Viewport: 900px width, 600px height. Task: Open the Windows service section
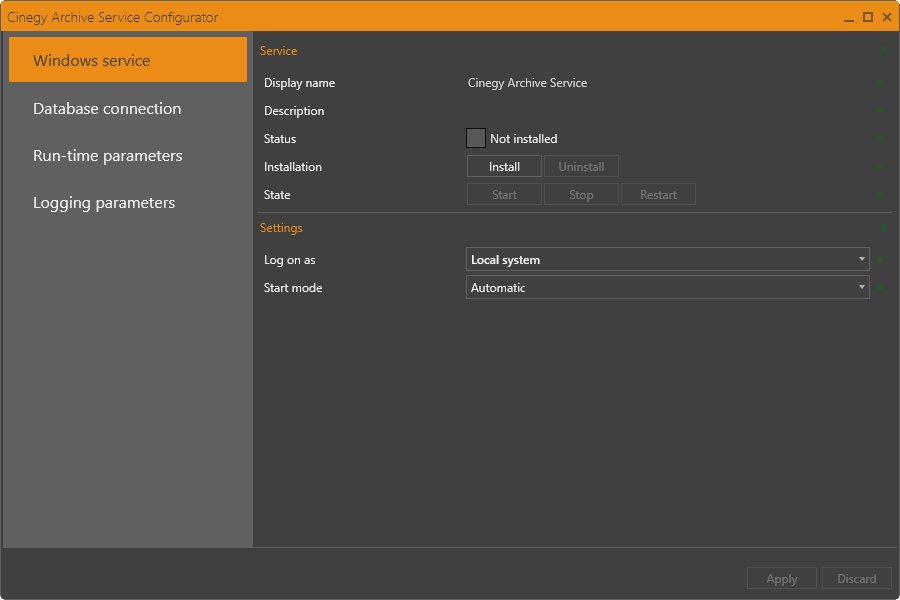[128, 60]
